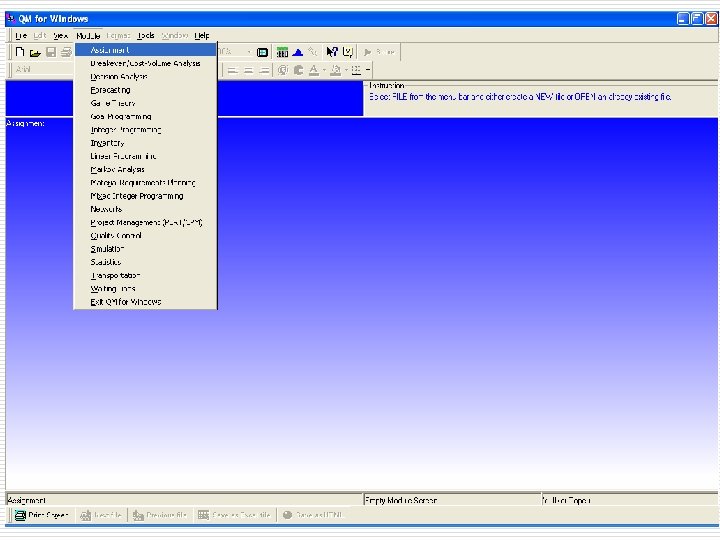Select Simulation module
This screenshot has height=540, width=720.
[x=145, y=249]
